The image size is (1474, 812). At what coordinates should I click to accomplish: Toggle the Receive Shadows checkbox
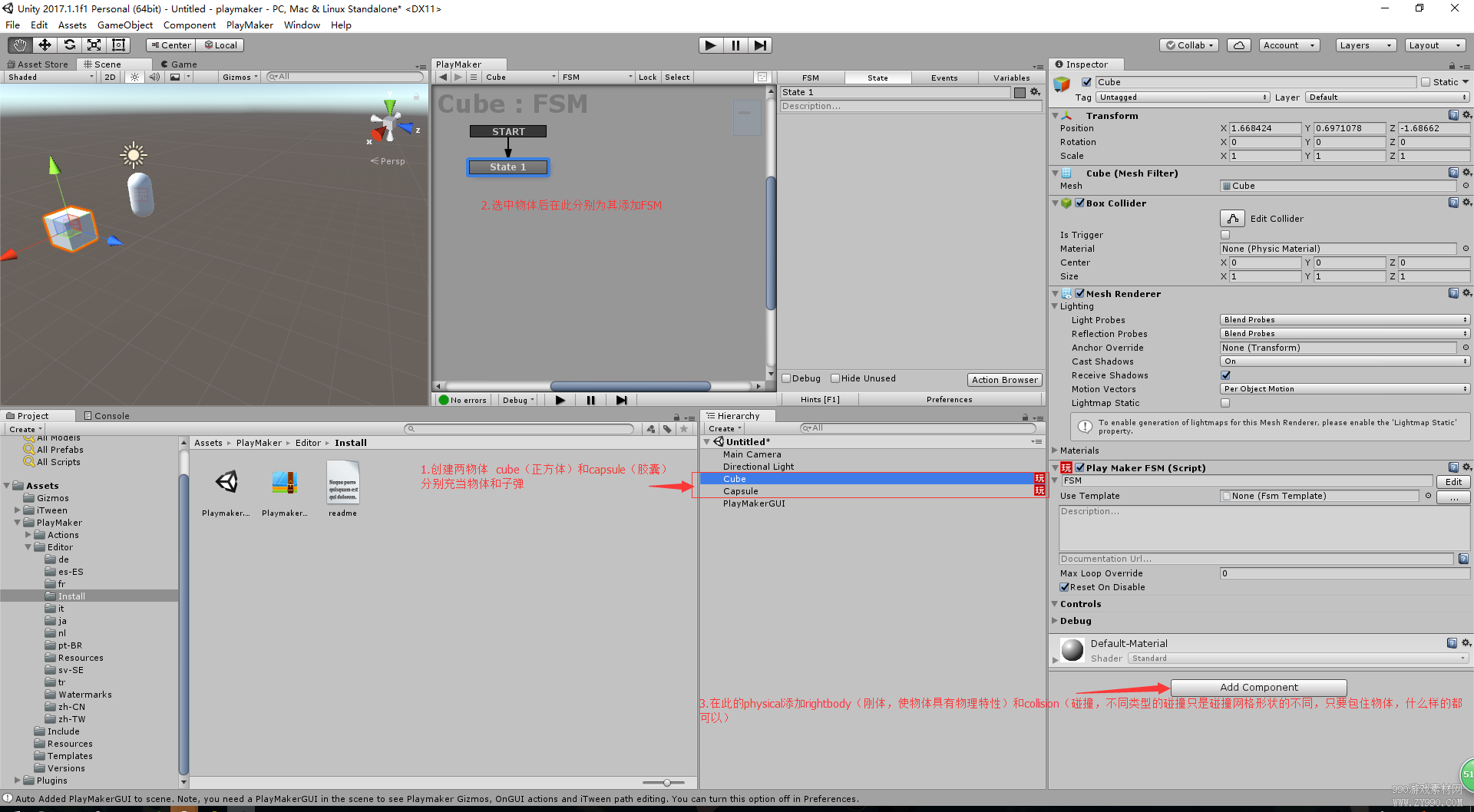(x=1225, y=375)
